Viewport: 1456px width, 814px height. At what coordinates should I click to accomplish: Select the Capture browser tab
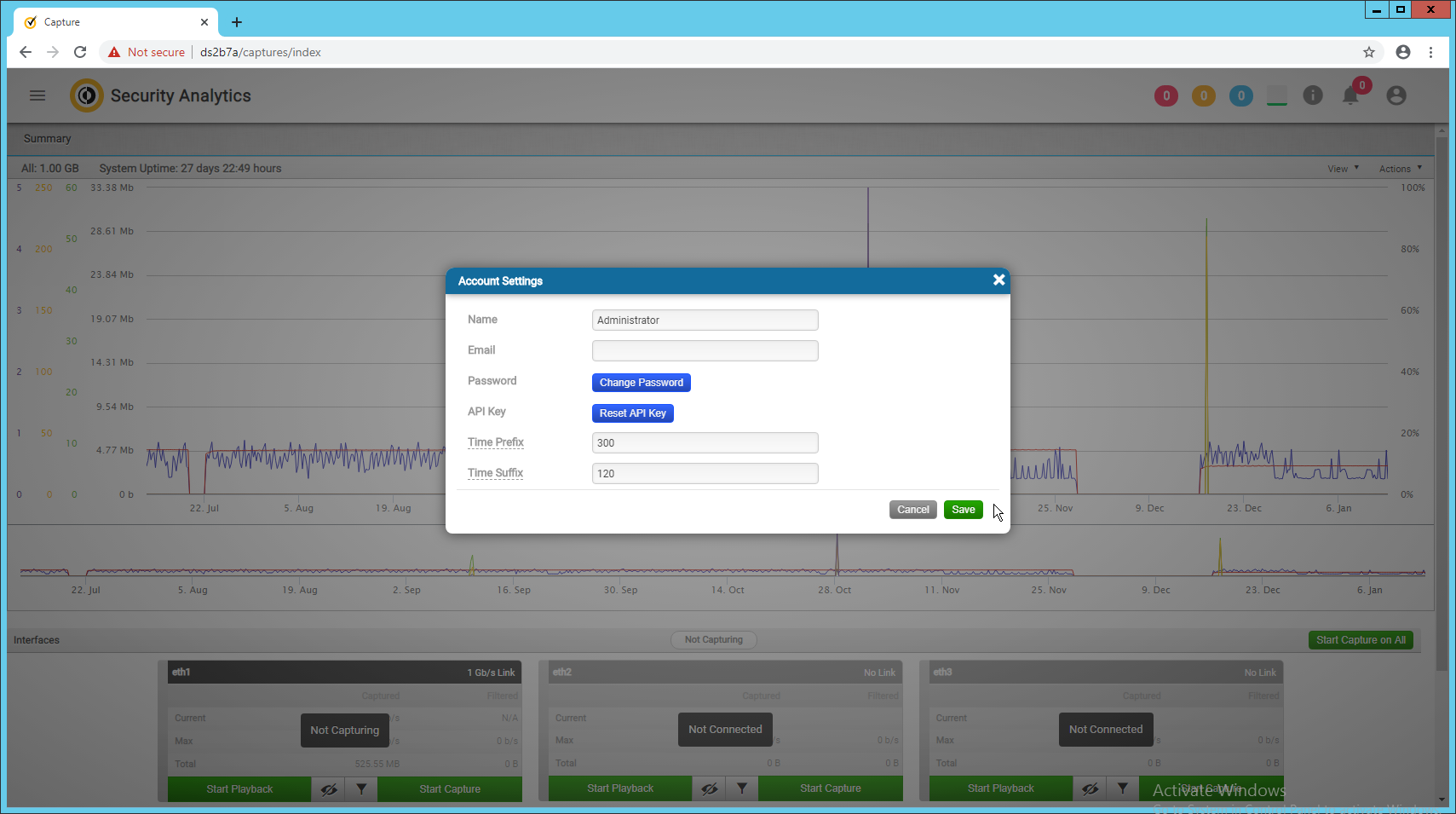[x=115, y=22]
